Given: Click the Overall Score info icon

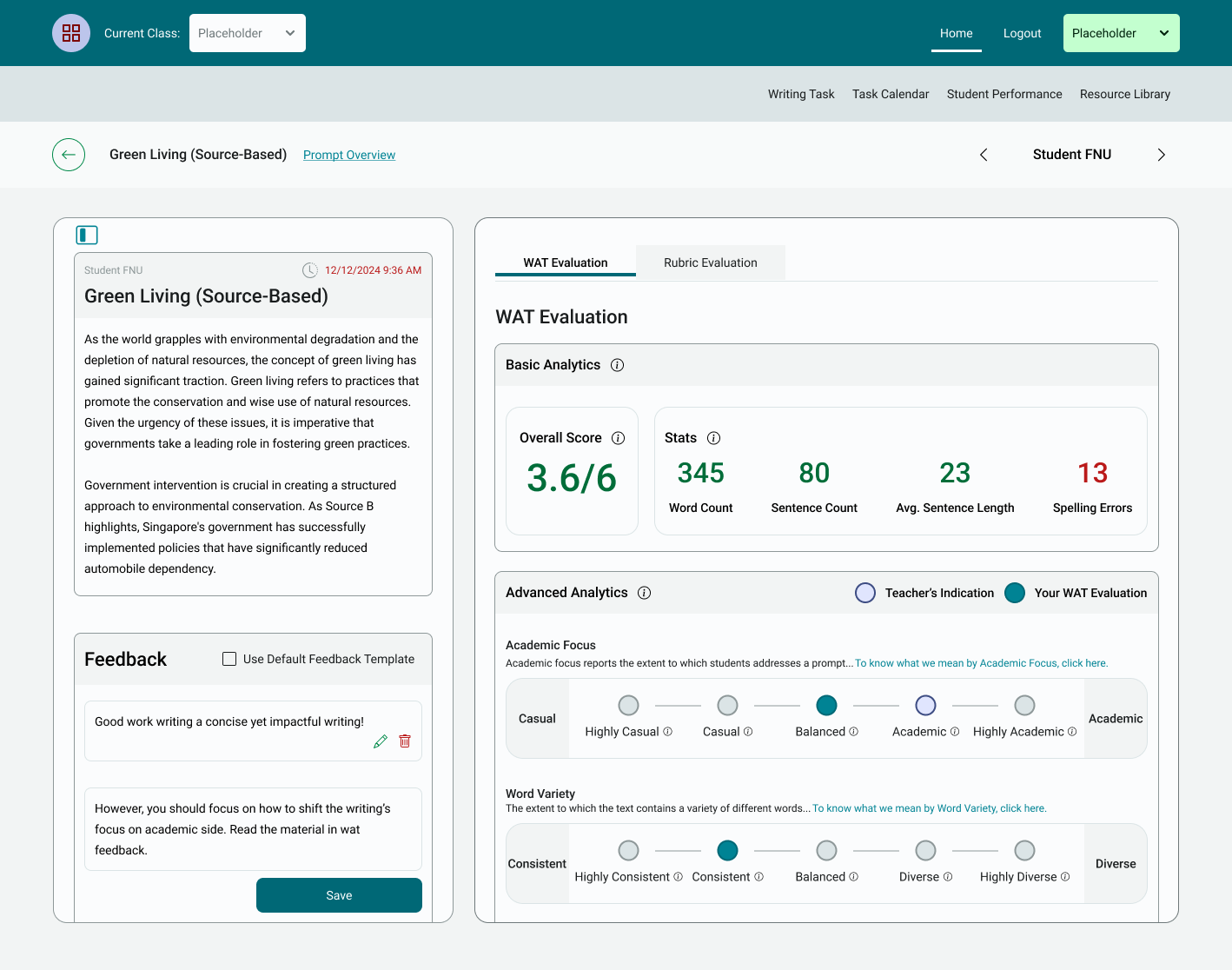Looking at the screenshot, I should point(618,438).
